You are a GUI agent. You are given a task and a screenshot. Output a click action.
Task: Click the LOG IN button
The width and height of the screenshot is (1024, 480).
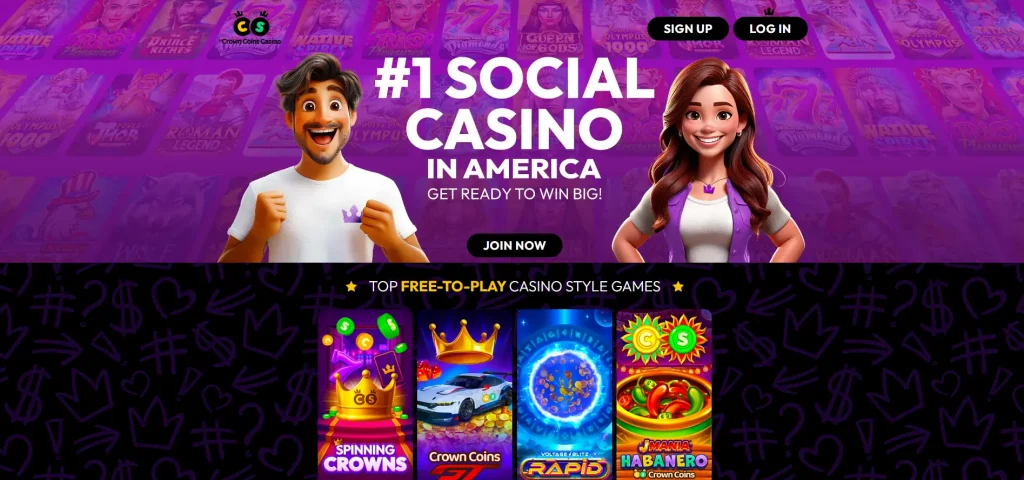click(x=770, y=29)
